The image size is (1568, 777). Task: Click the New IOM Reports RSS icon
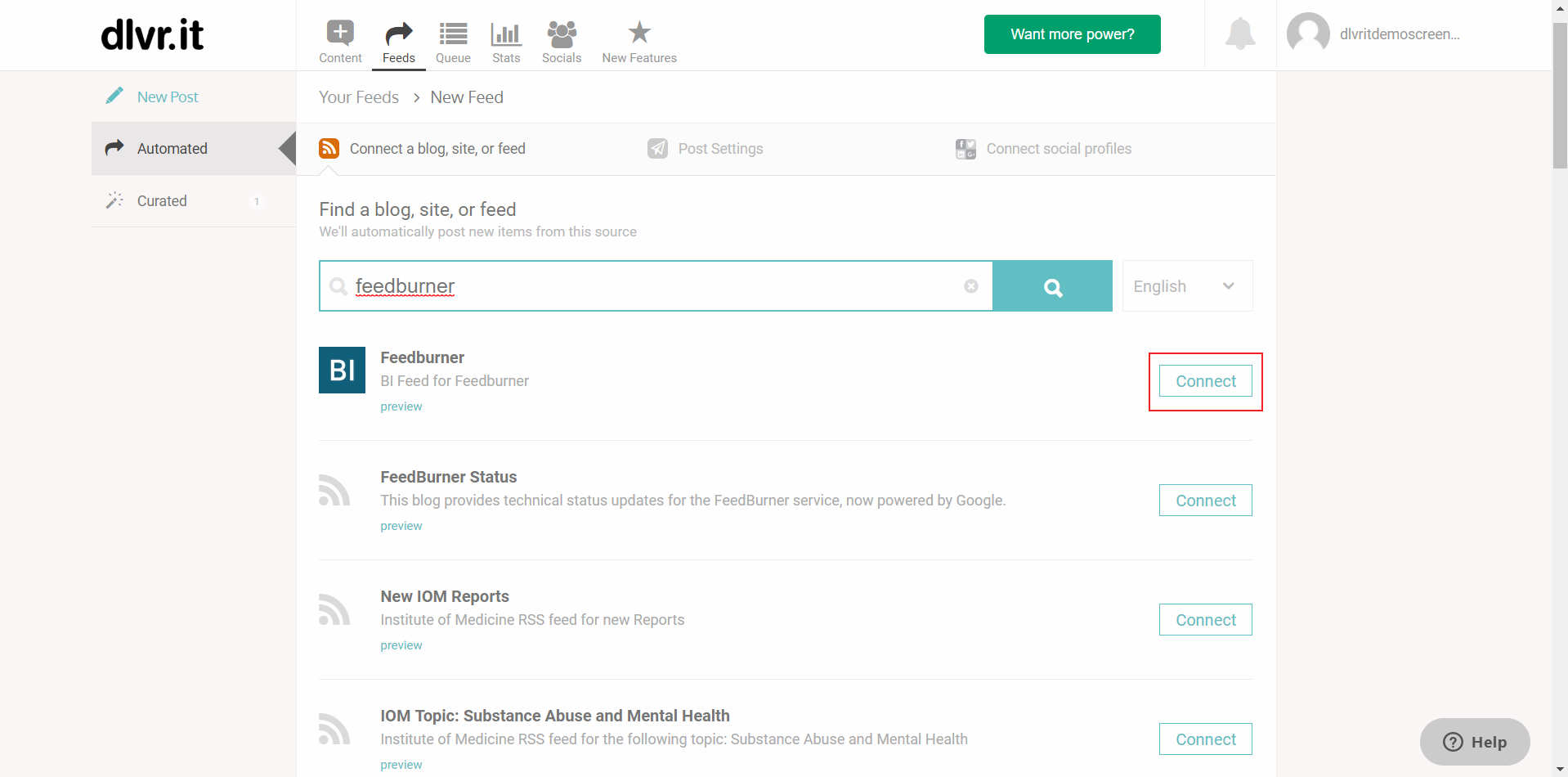(x=334, y=609)
